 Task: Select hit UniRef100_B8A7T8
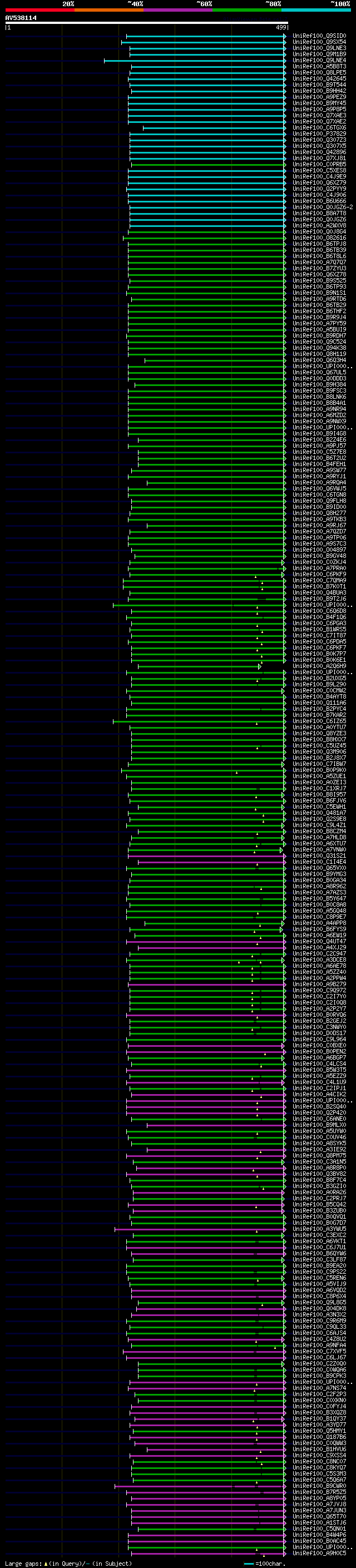click(319, 213)
